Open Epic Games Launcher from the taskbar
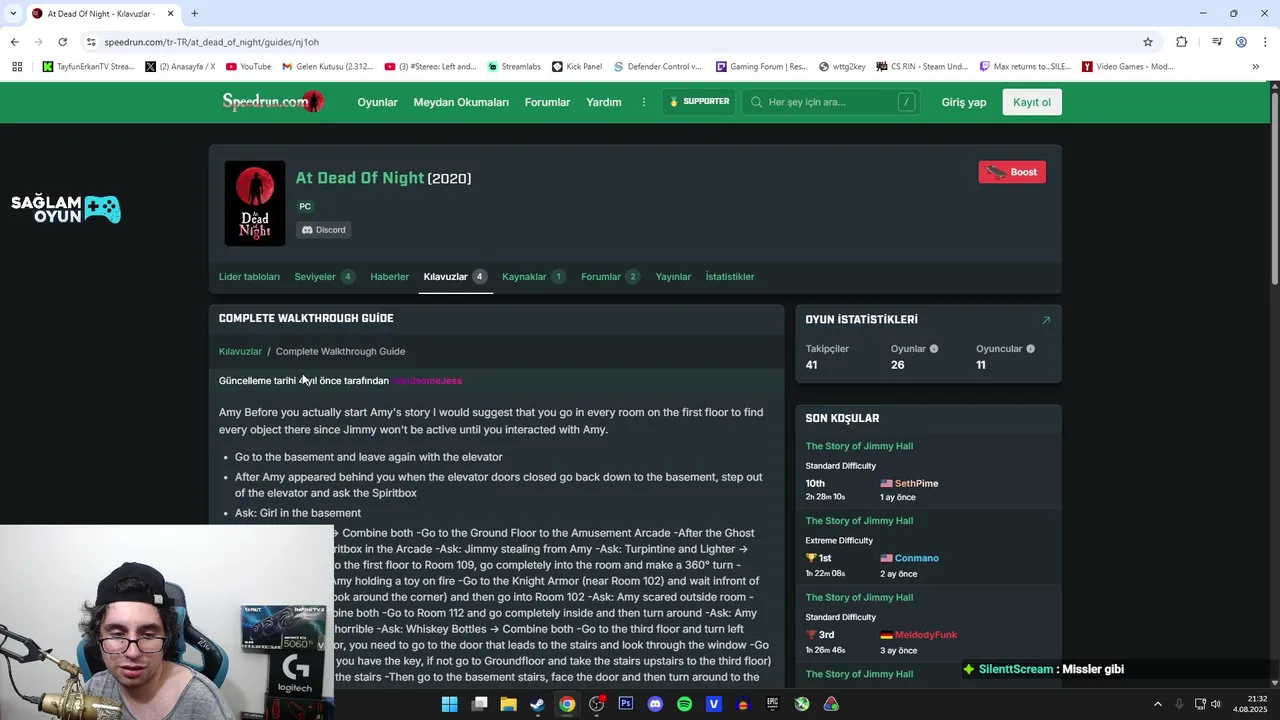1280x720 pixels. click(773, 704)
